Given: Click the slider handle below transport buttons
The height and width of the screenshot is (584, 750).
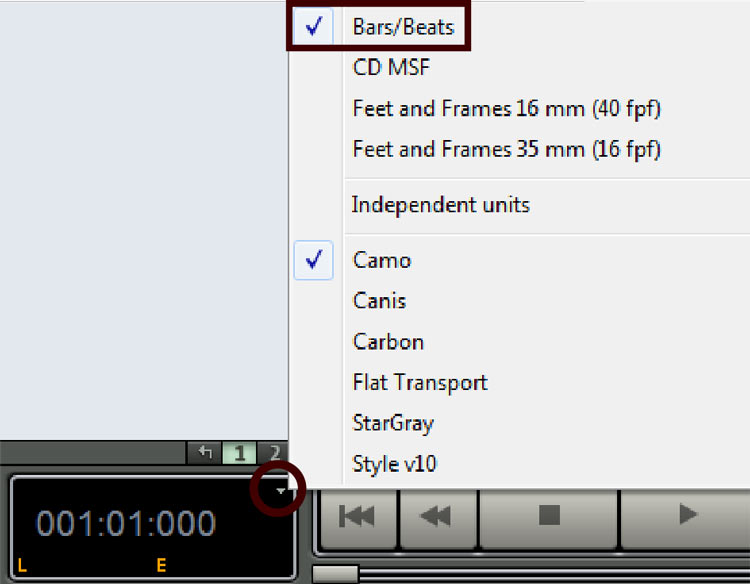Looking at the screenshot, I should [335, 574].
